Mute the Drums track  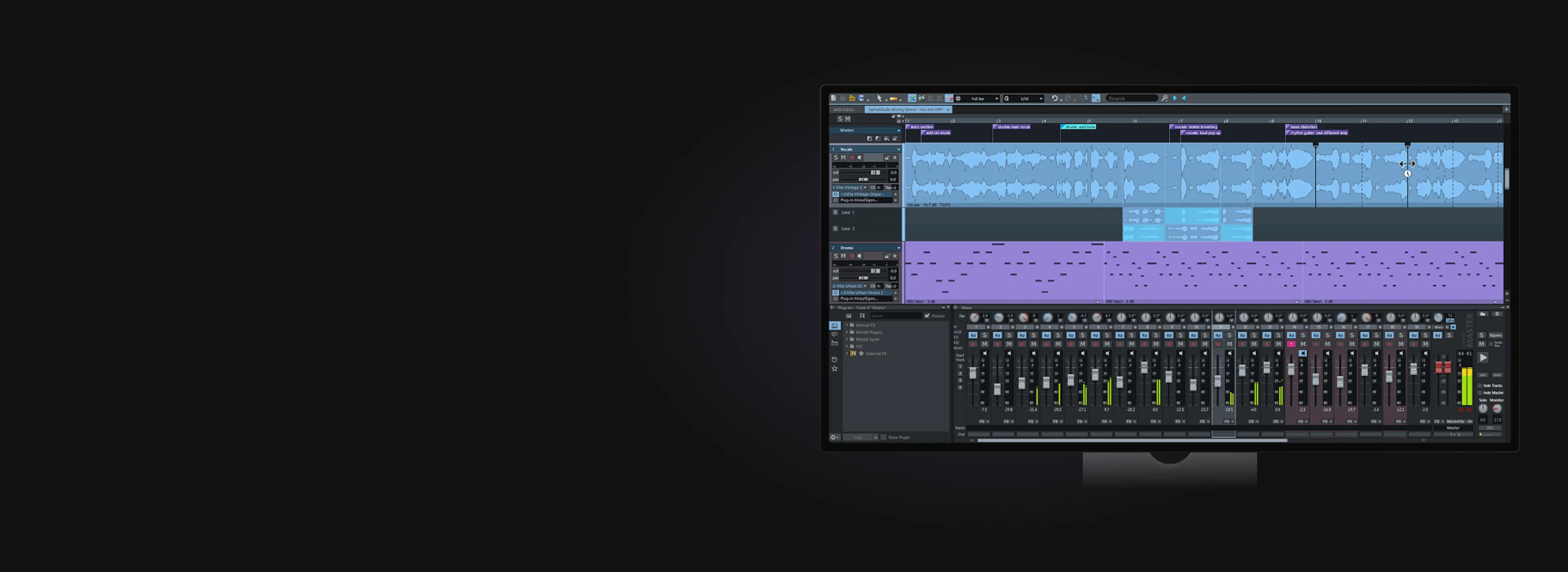pos(844,256)
